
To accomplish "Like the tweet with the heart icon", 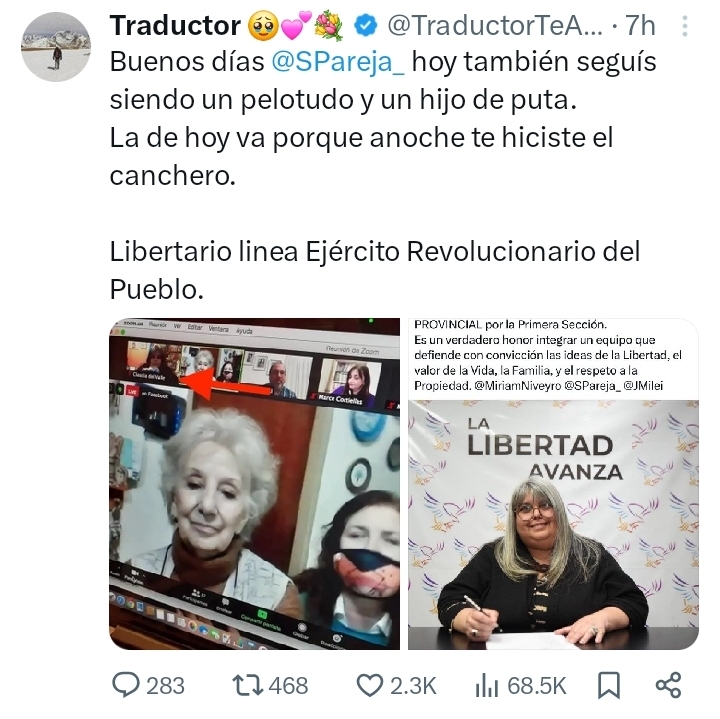I will click(x=370, y=685).
